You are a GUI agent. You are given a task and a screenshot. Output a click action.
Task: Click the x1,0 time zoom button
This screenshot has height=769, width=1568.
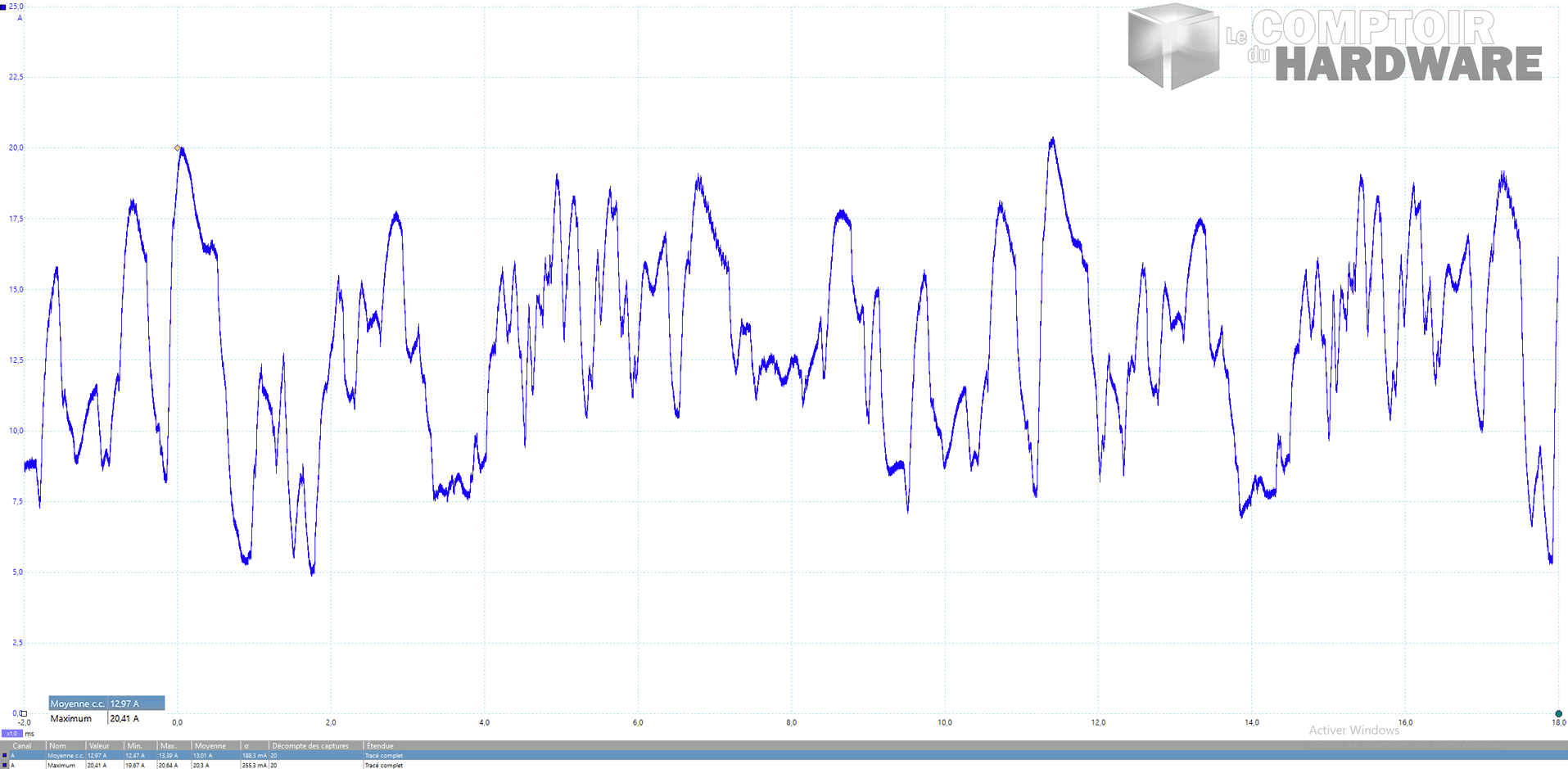11,734
